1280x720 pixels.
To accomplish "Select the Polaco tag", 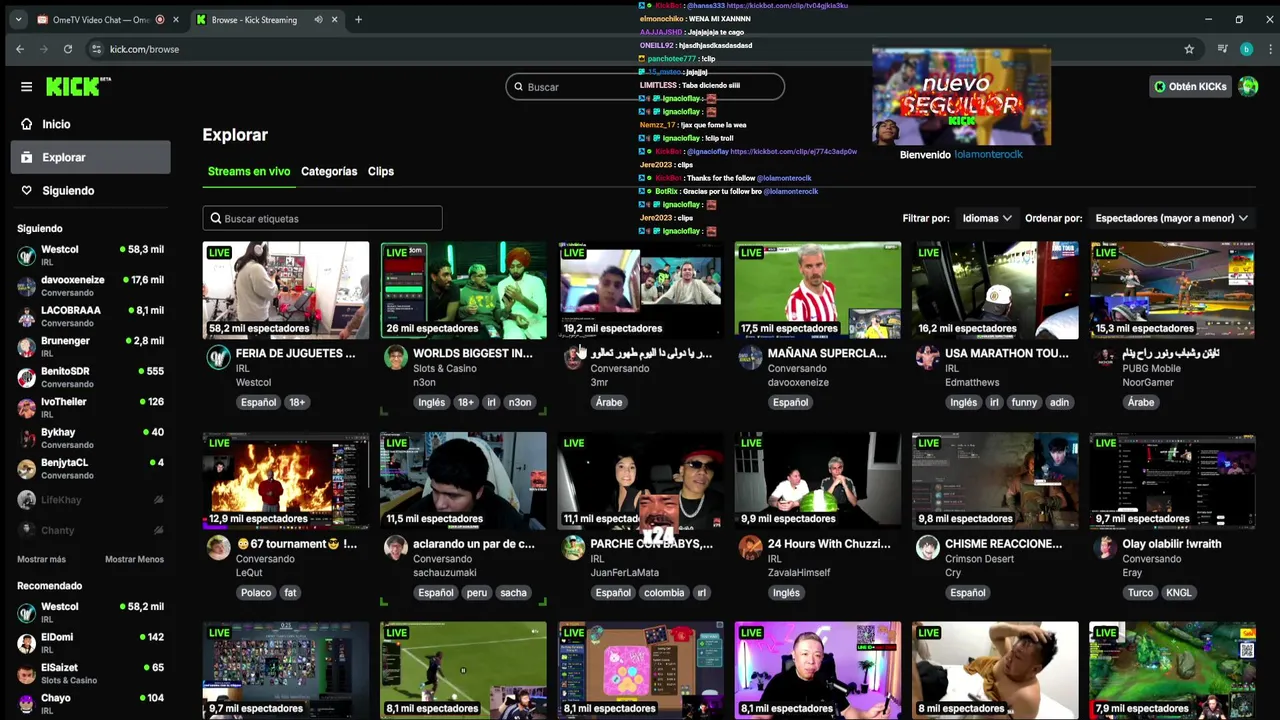I will pyautogui.click(x=256, y=592).
